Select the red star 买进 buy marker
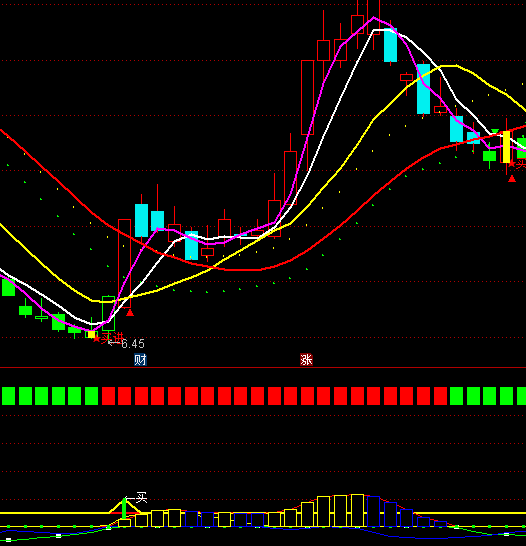 click(x=108, y=338)
